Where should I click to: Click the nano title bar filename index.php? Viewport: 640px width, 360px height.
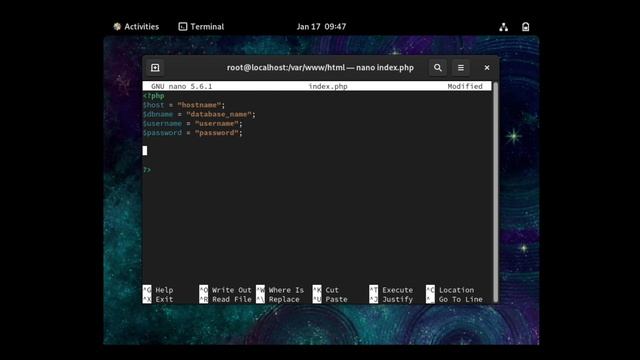328,86
